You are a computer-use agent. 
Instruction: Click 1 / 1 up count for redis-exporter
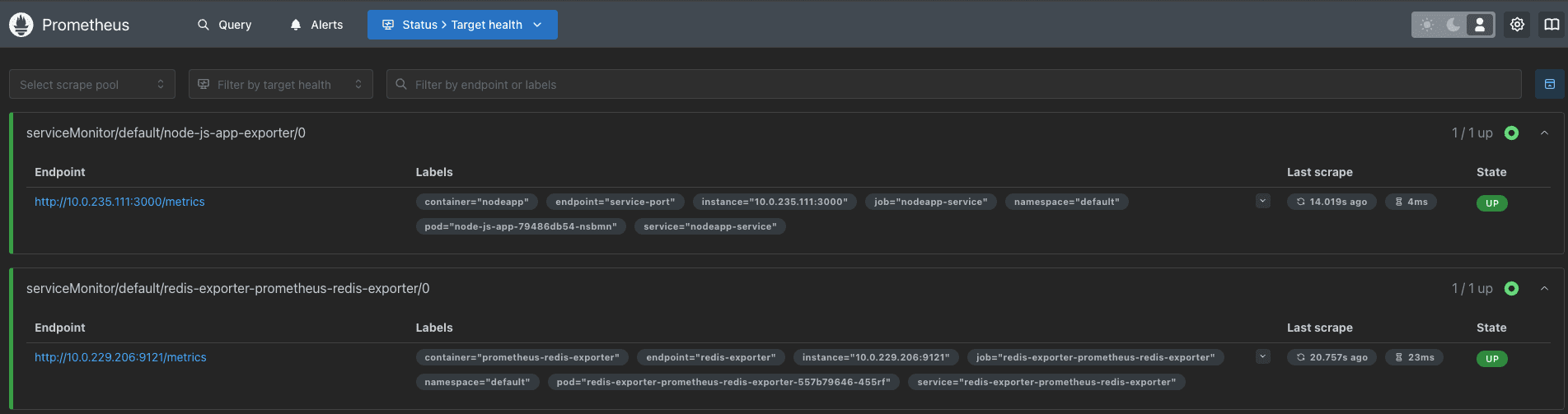coord(1472,288)
